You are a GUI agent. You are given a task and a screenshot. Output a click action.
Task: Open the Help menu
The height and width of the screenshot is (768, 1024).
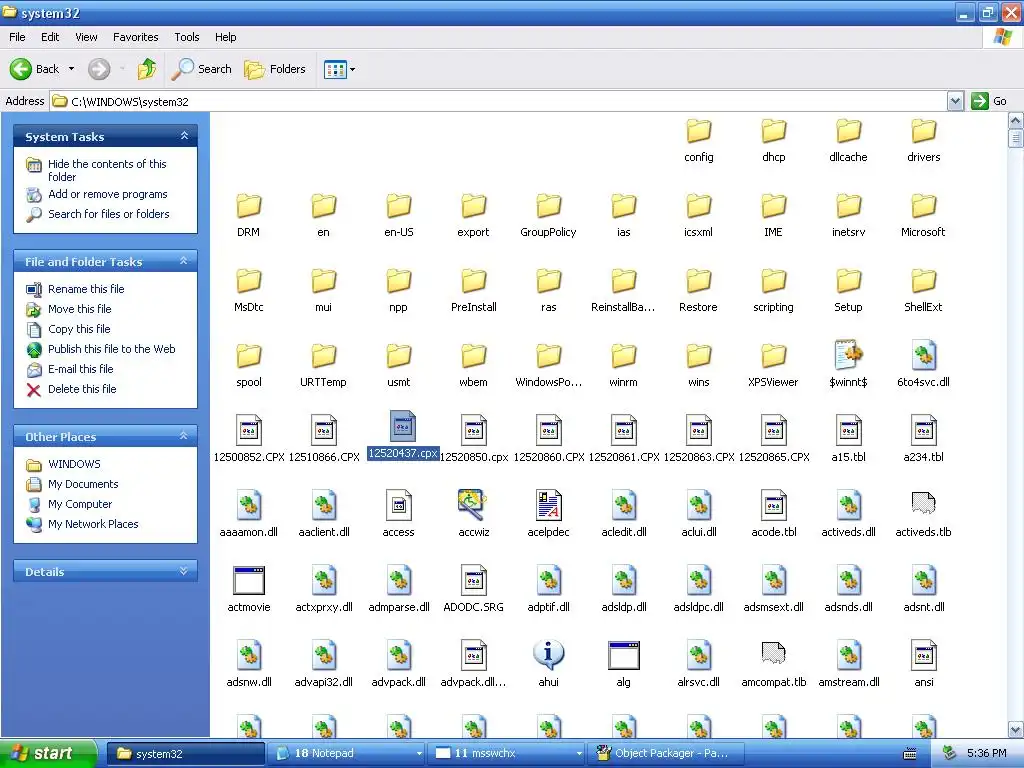225,37
